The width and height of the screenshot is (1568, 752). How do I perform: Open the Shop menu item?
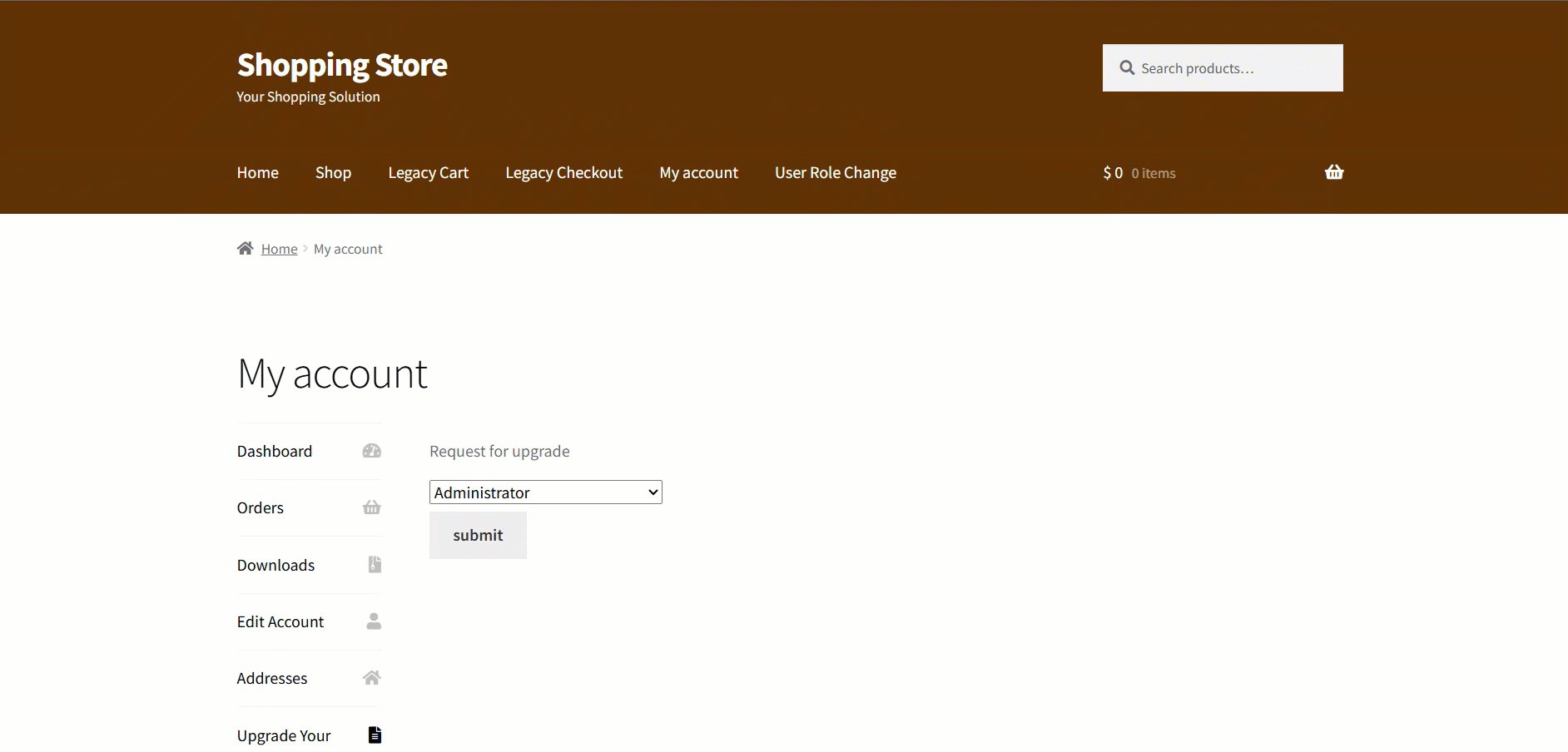pyautogui.click(x=333, y=173)
